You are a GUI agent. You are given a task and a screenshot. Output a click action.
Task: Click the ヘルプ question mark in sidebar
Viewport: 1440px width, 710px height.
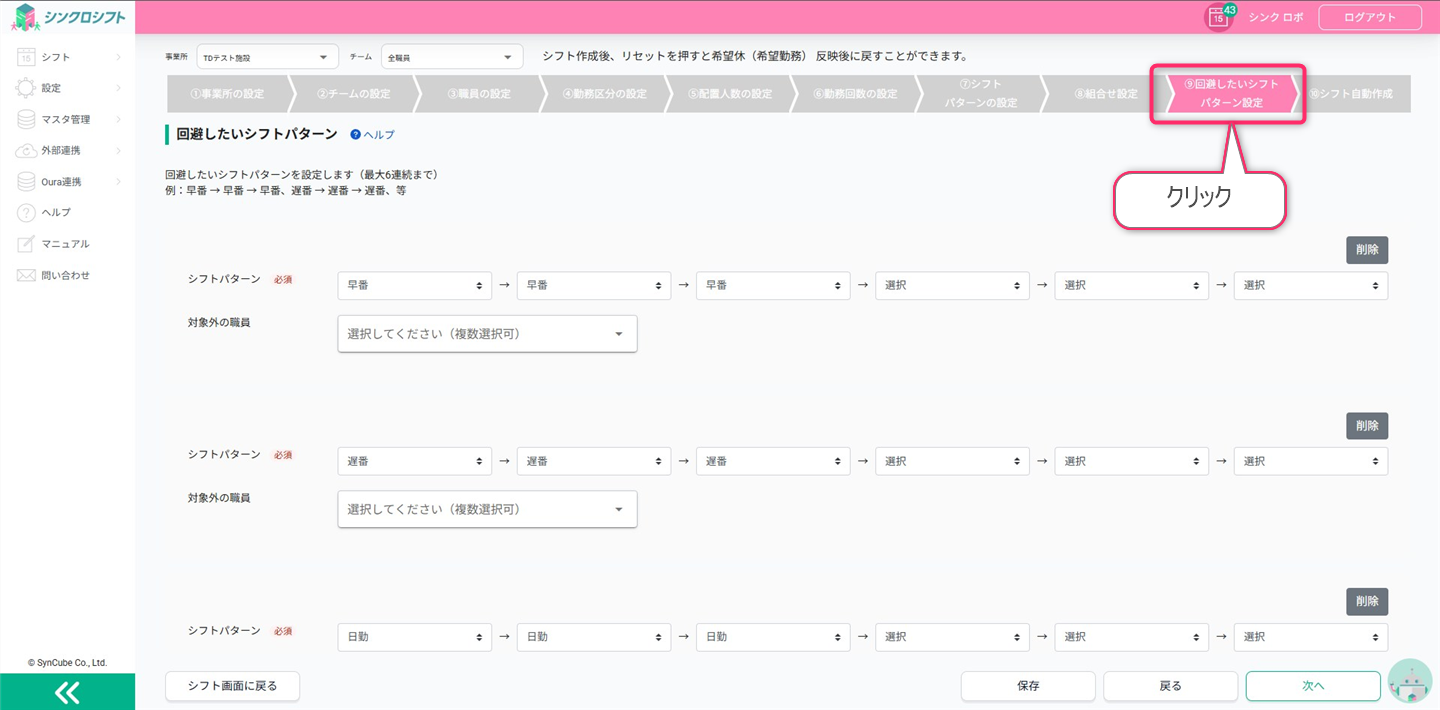[55, 212]
